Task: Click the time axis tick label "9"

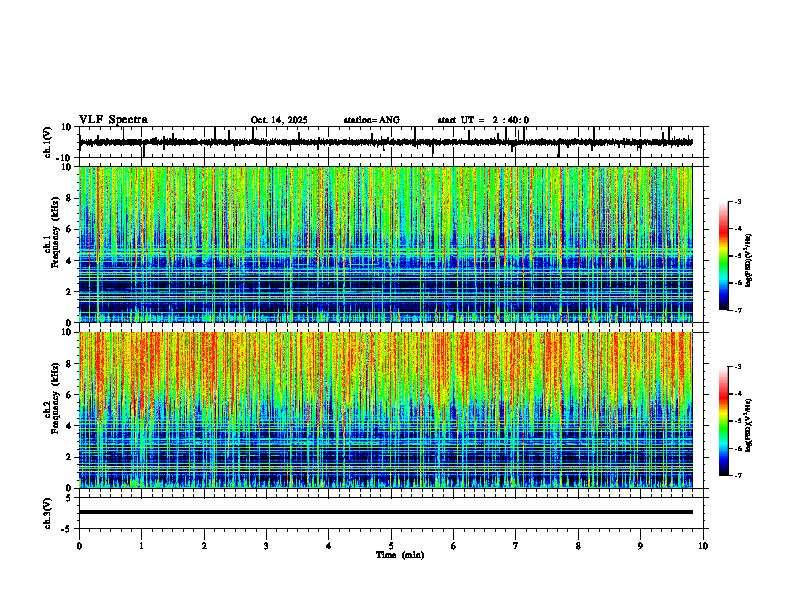Action: coord(640,546)
